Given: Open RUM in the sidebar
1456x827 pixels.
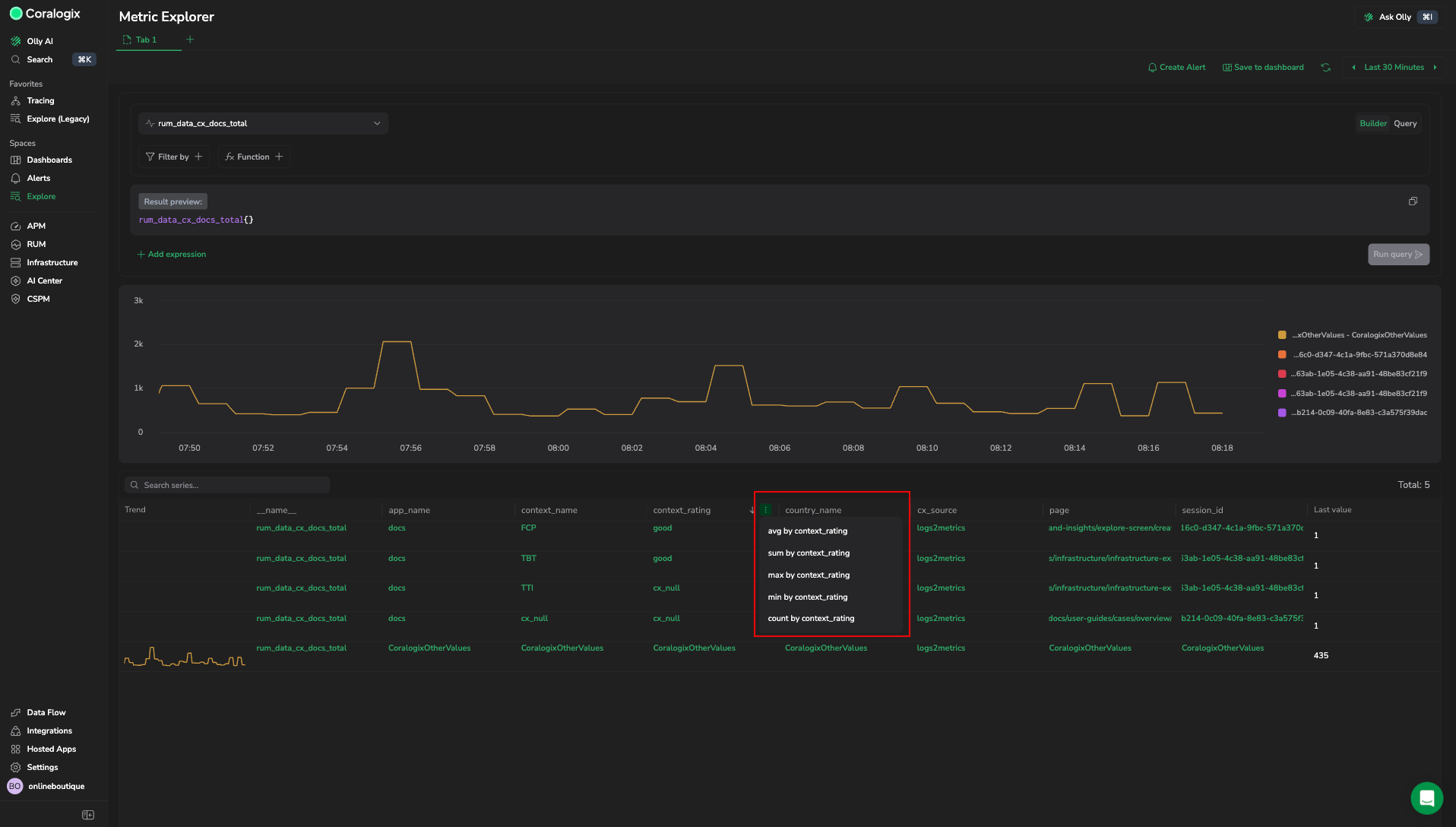Looking at the screenshot, I should coord(36,244).
